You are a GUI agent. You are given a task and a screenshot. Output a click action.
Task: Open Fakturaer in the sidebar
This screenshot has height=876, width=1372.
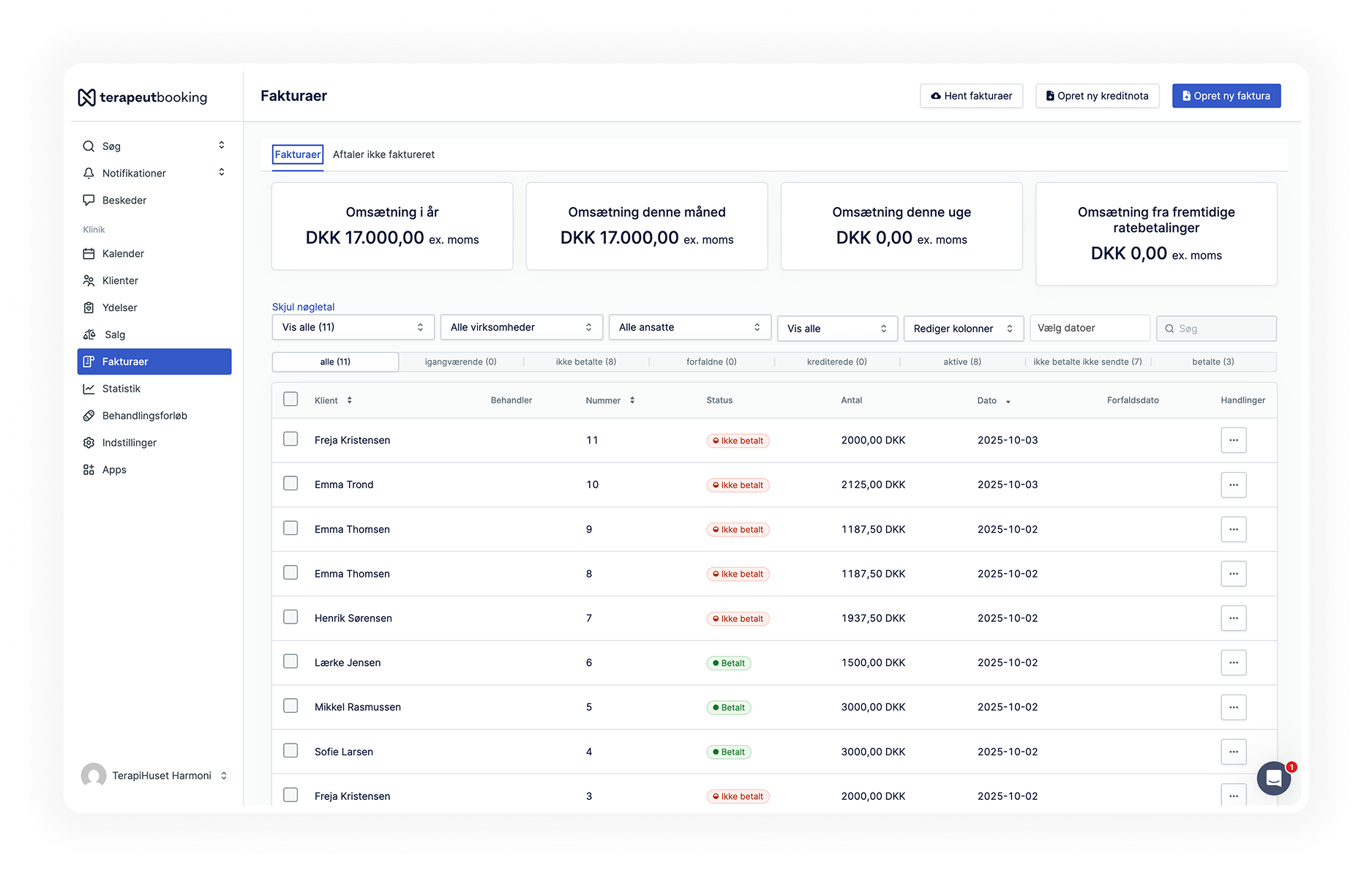tap(154, 362)
